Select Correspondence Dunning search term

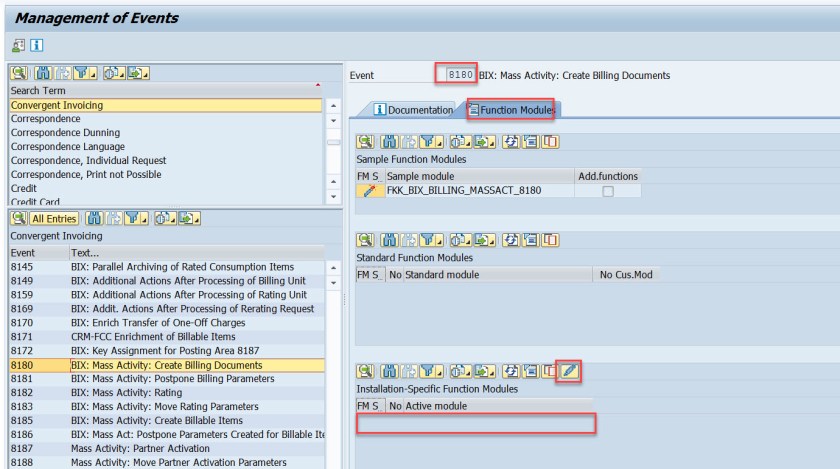[166, 132]
